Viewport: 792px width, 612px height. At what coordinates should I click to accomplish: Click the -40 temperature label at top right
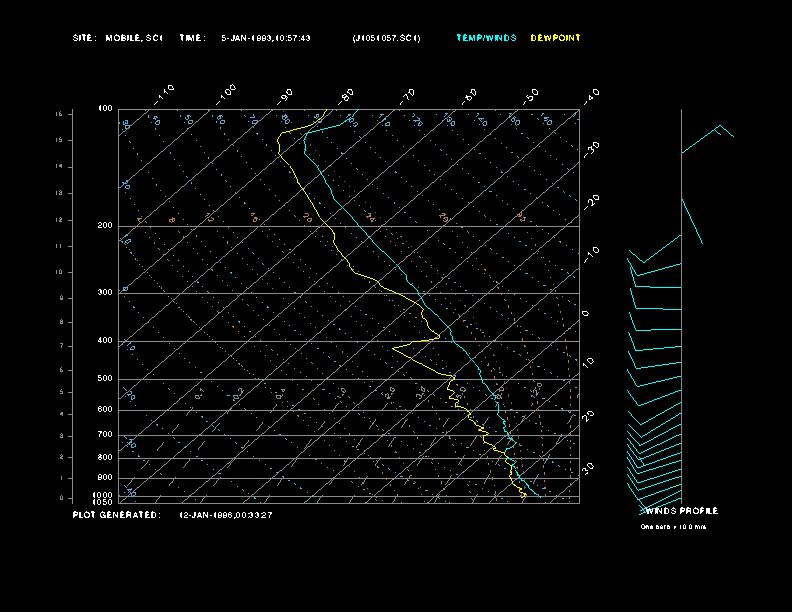click(590, 96)
